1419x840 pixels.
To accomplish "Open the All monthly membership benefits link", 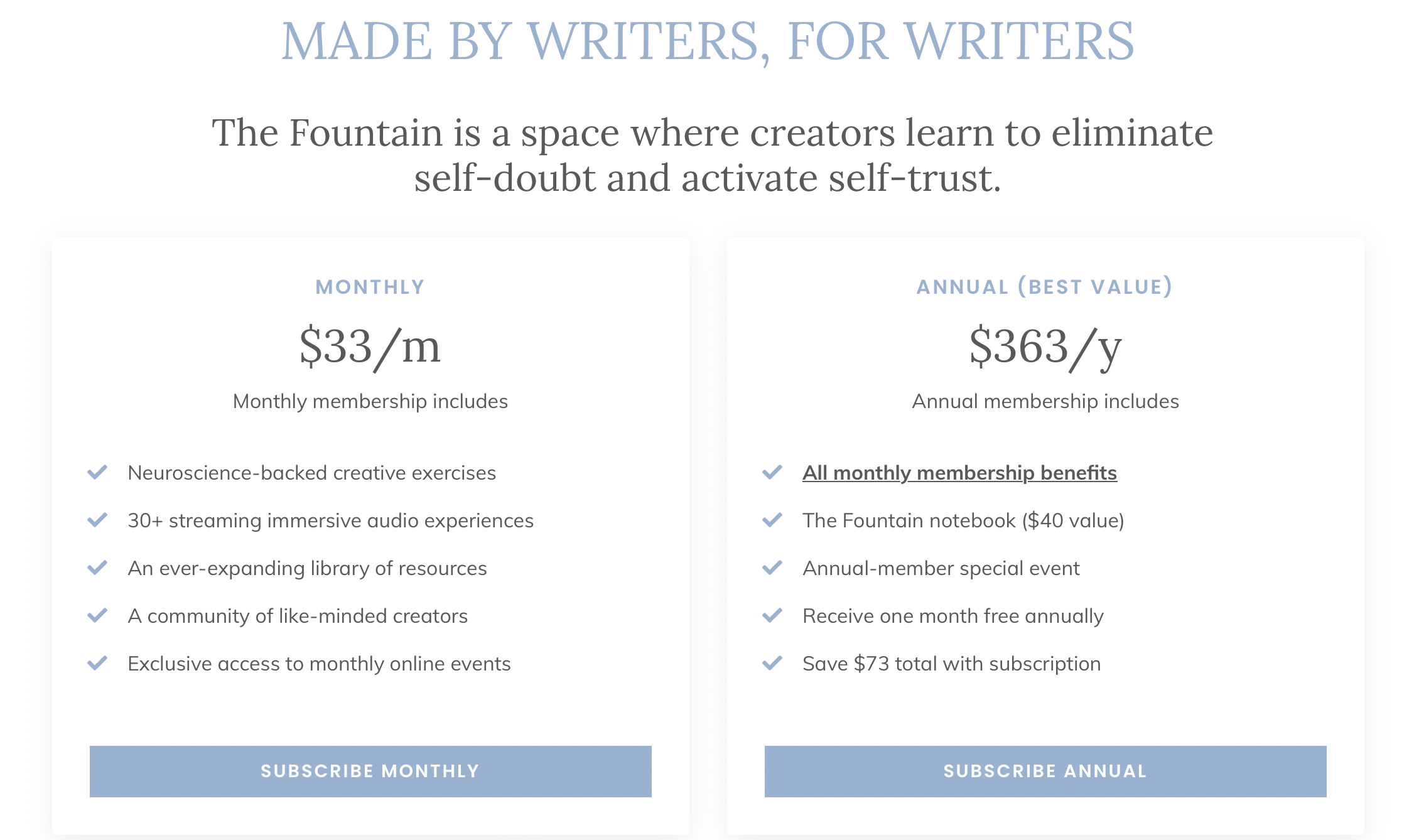I will coord(959,473).
